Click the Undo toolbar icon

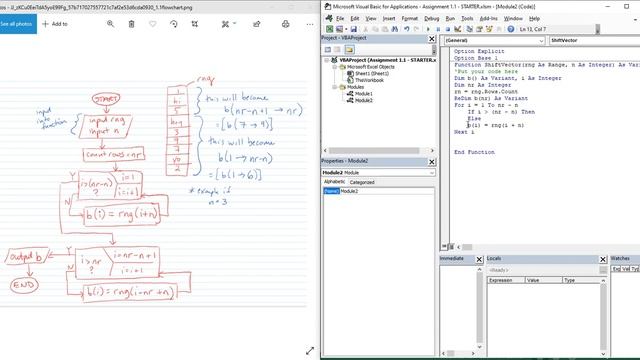point(407,29)
